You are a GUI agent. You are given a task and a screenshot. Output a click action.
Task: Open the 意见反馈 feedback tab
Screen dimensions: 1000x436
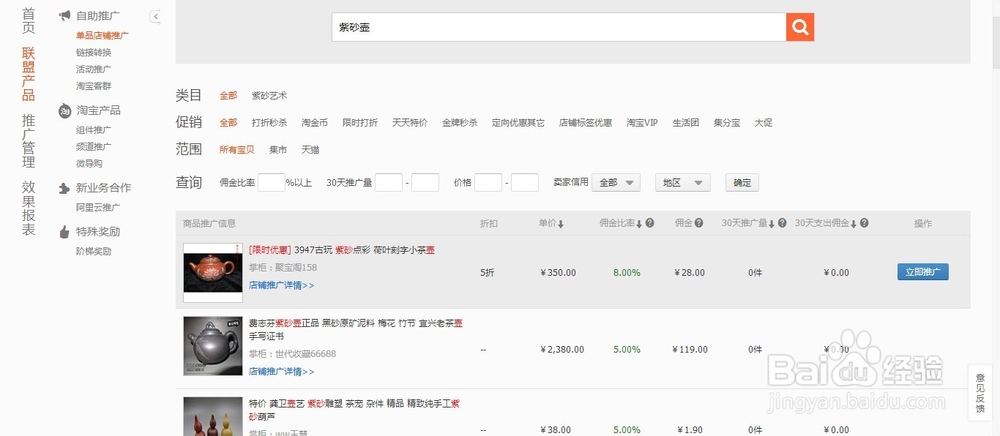(x=980, y=393)
